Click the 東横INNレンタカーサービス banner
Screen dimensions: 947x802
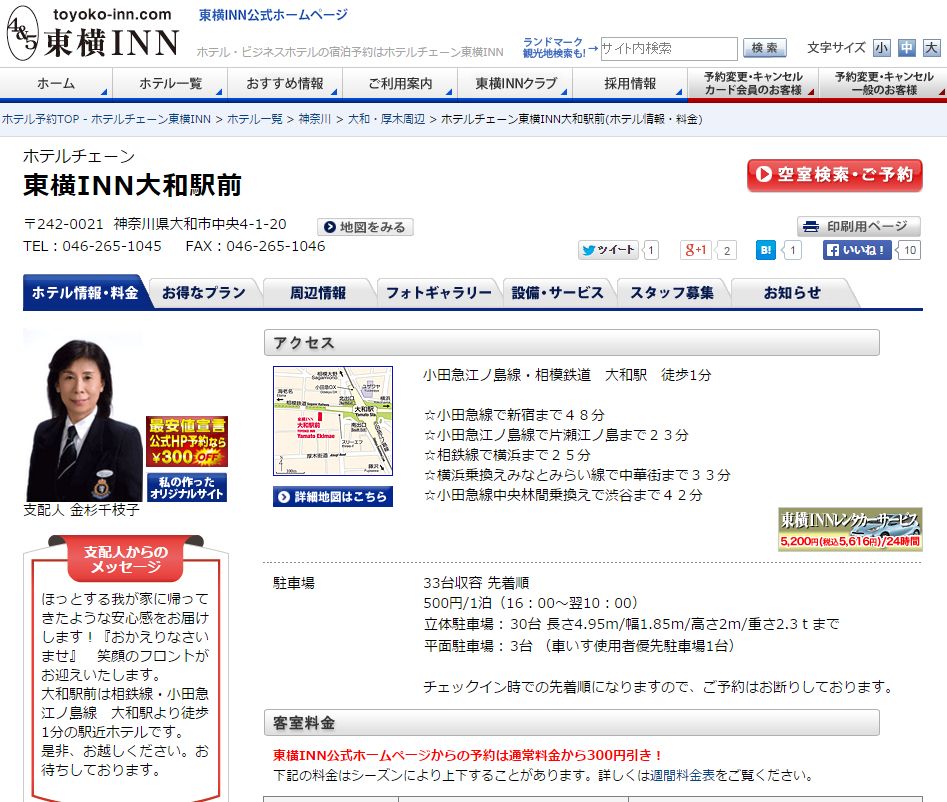point(850,530)
